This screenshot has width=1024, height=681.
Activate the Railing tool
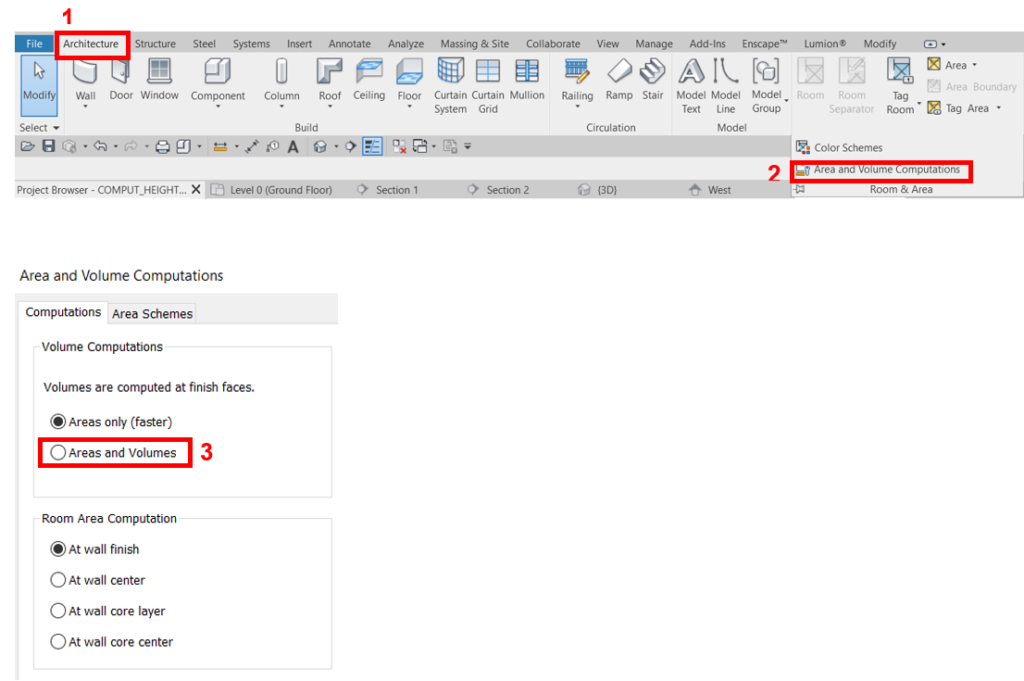[x=577, y=78]
